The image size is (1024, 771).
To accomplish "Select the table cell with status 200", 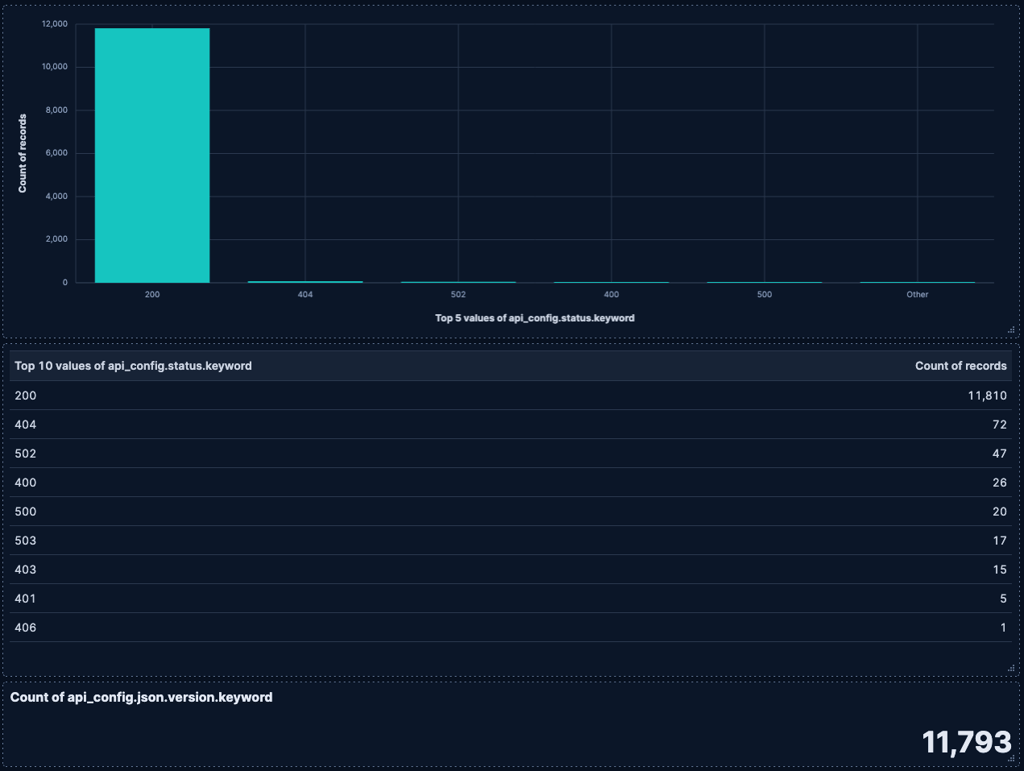I will (25, 396).
